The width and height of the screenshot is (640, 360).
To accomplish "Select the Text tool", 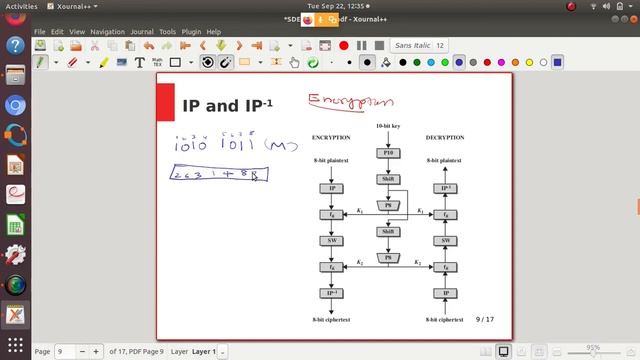I will [x=140, y=62].
